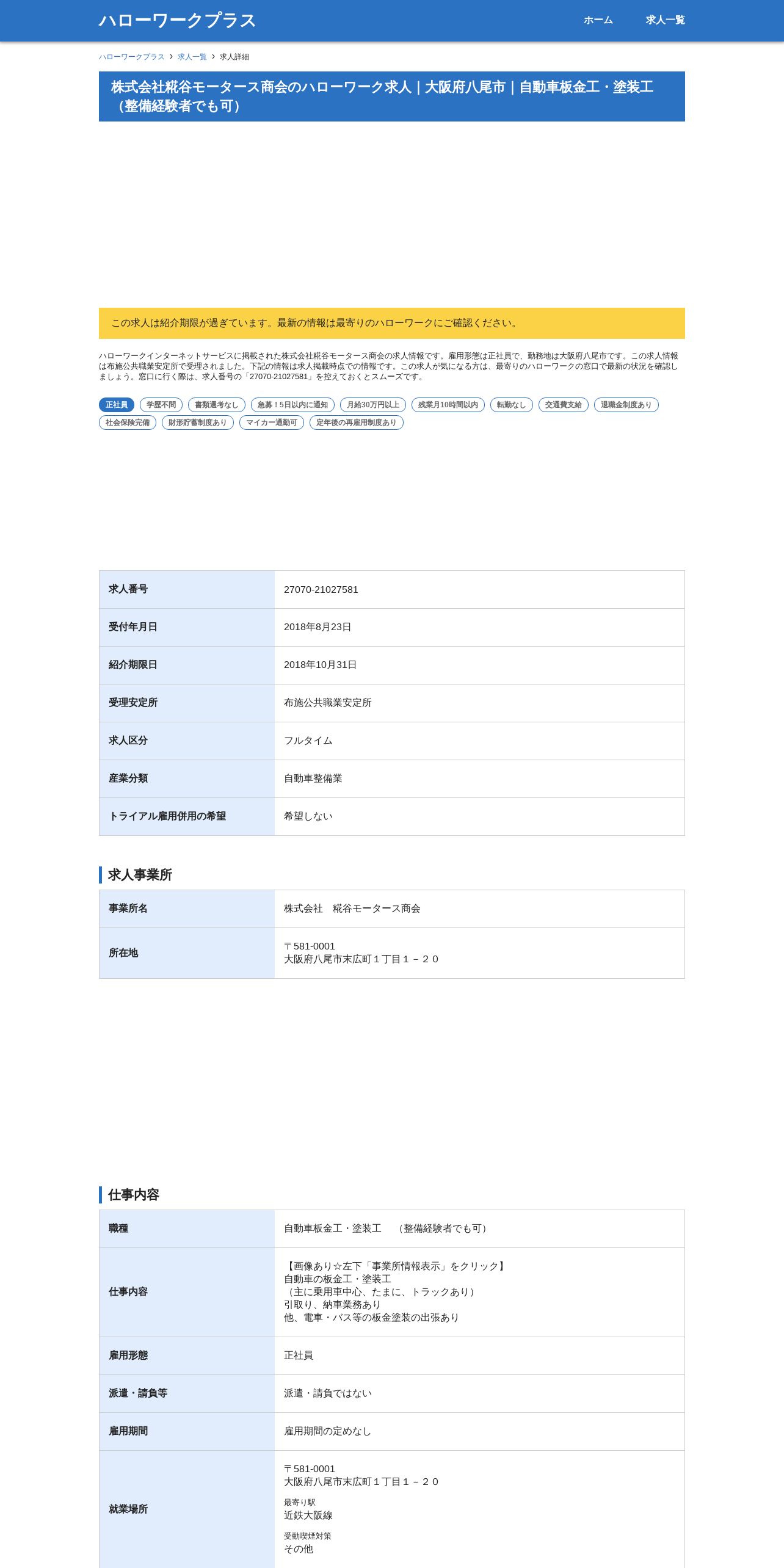This screenshot has width=784, height=1568.
Task: Click the 雇用期間の定めなし value
Action: coord(328,1432)
